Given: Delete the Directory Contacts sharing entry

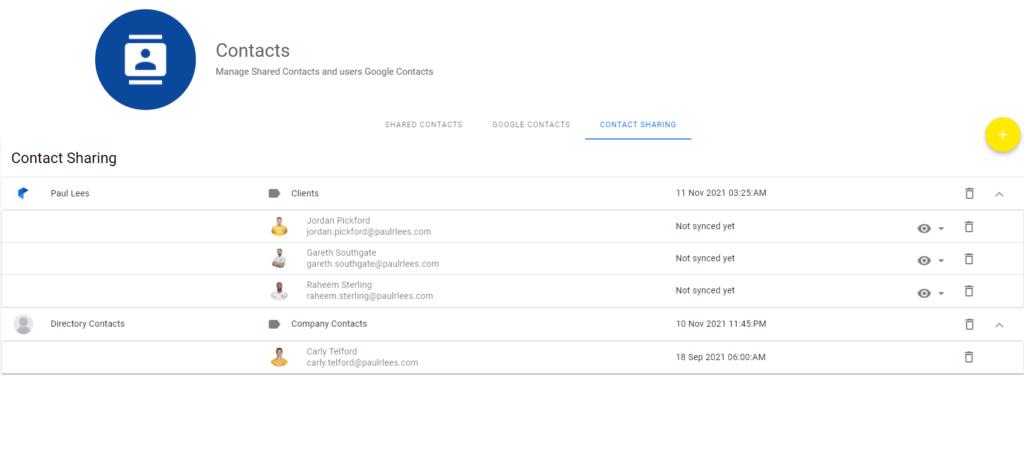Looking at the screenshot, I should 969,324.
